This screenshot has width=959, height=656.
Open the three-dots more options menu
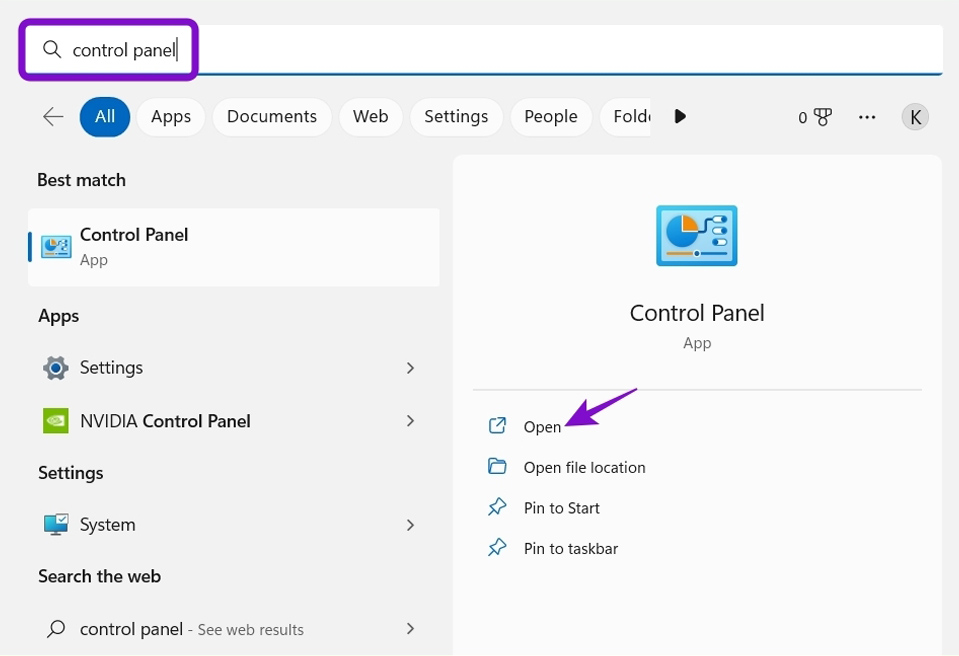(867, 117)
